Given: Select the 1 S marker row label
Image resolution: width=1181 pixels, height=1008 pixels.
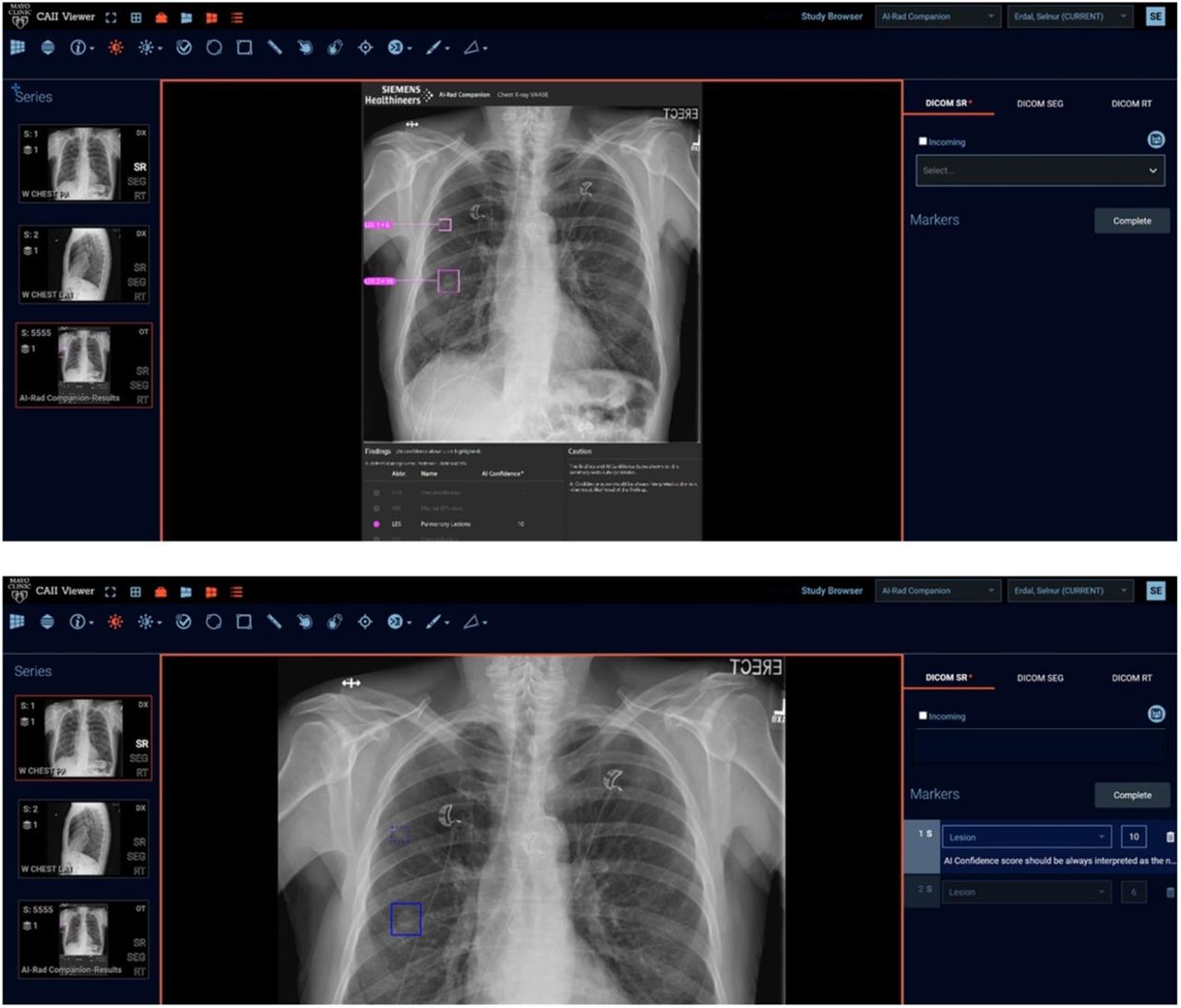Looking at the screenshot, I should pos(924,834).
